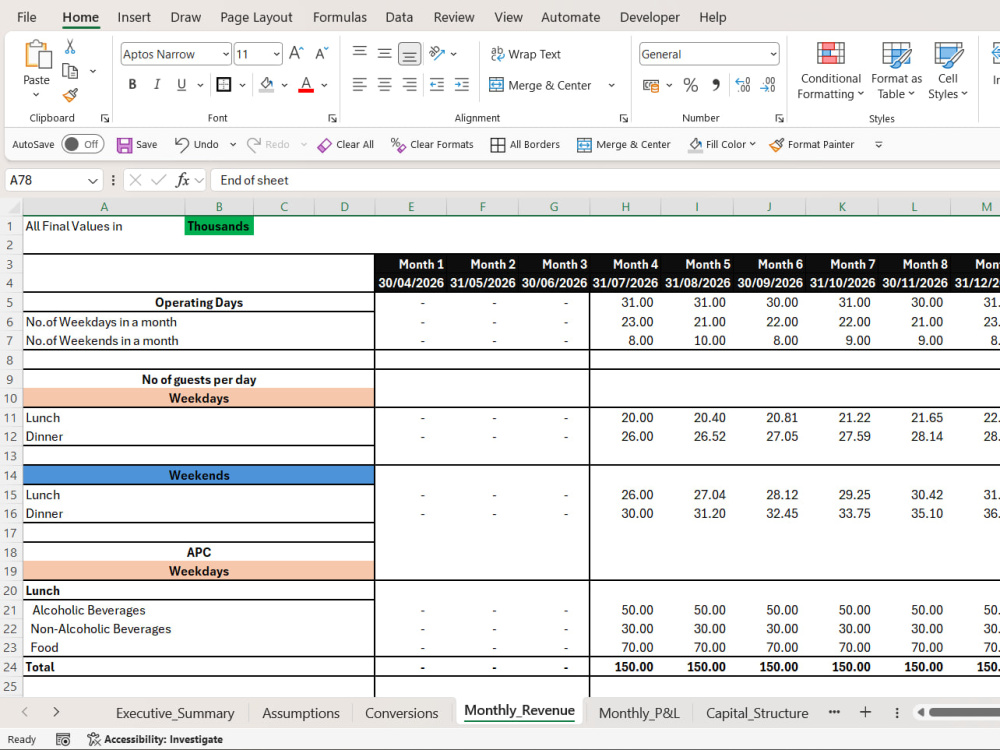The image size is (1000, 750).
Task: Open the Developer ribbon tab
Action: coord(649,17)
